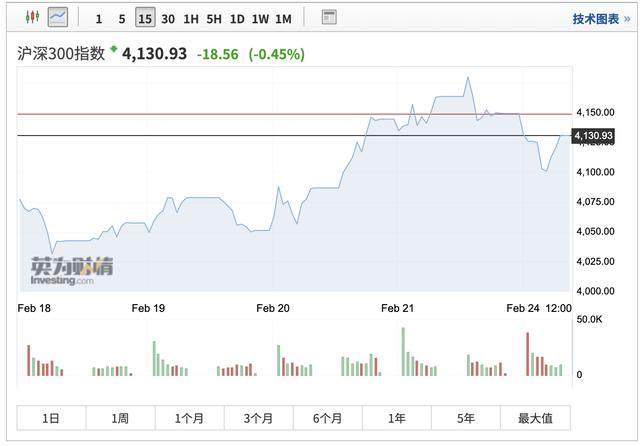Set chart interval to 1W
Image resolution: width=640 pixels, height=446 pixels.
260,18
